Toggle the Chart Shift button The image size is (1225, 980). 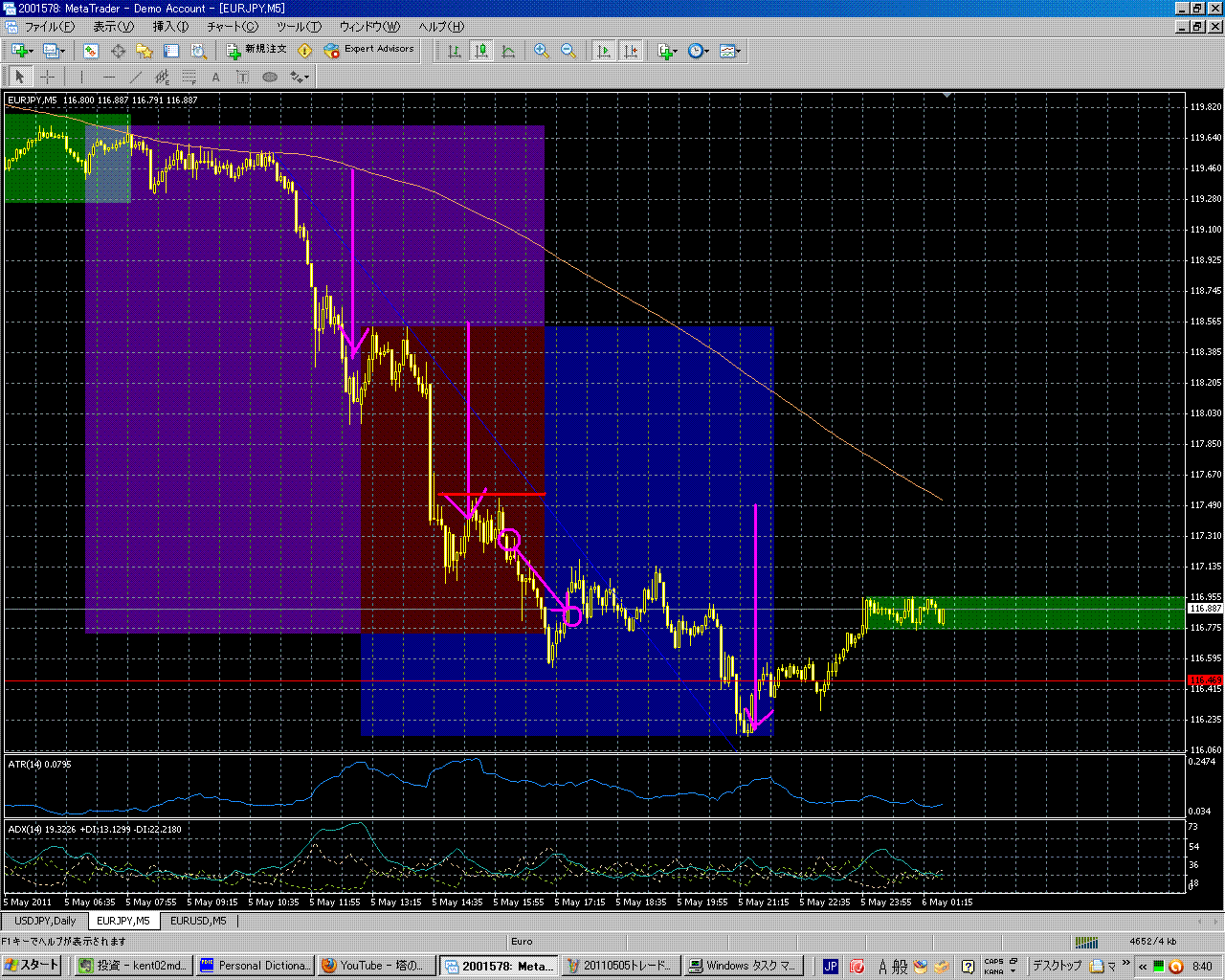point(631,51)
